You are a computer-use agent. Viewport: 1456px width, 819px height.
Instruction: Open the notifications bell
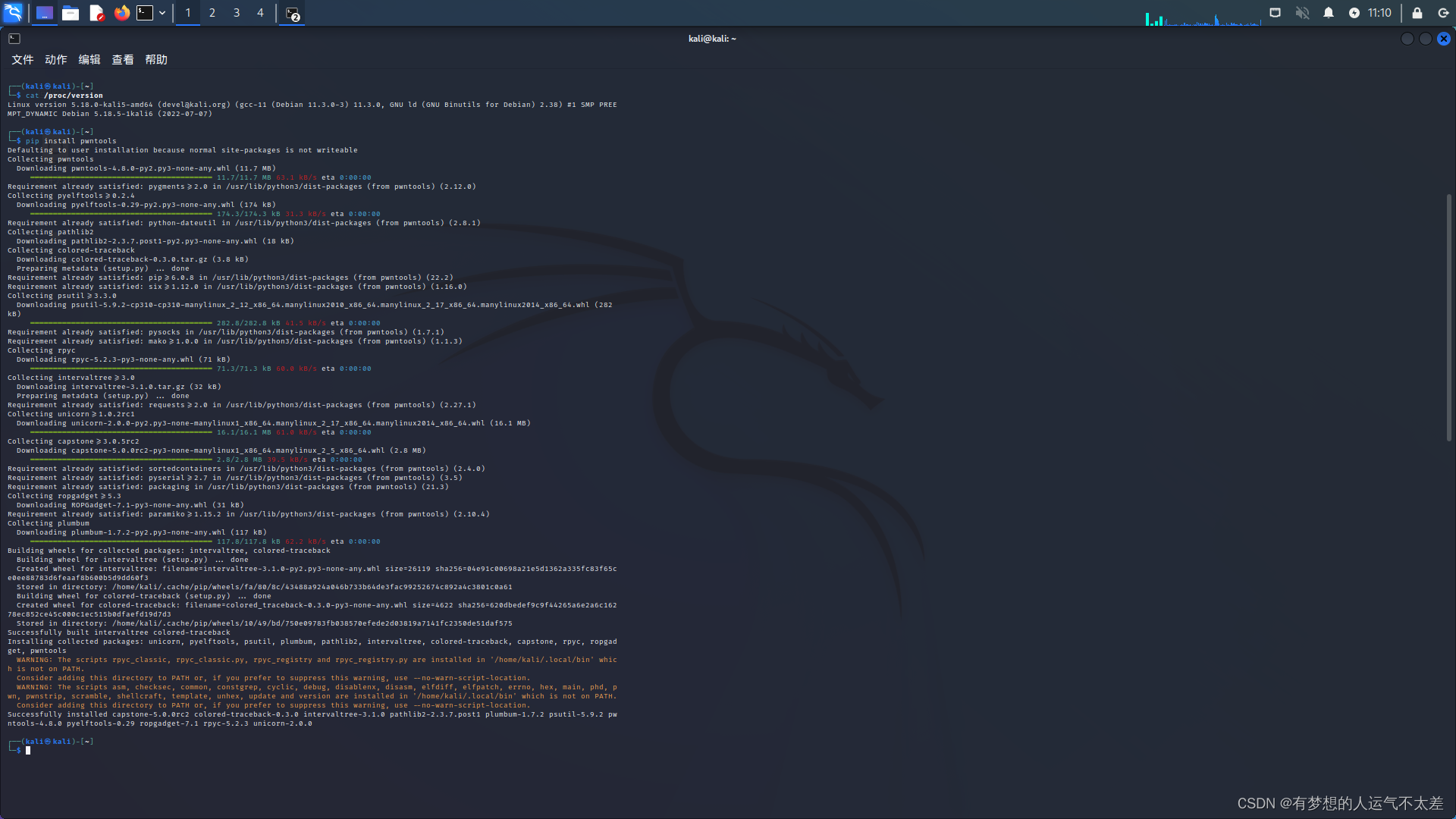tap(1329, 13)
